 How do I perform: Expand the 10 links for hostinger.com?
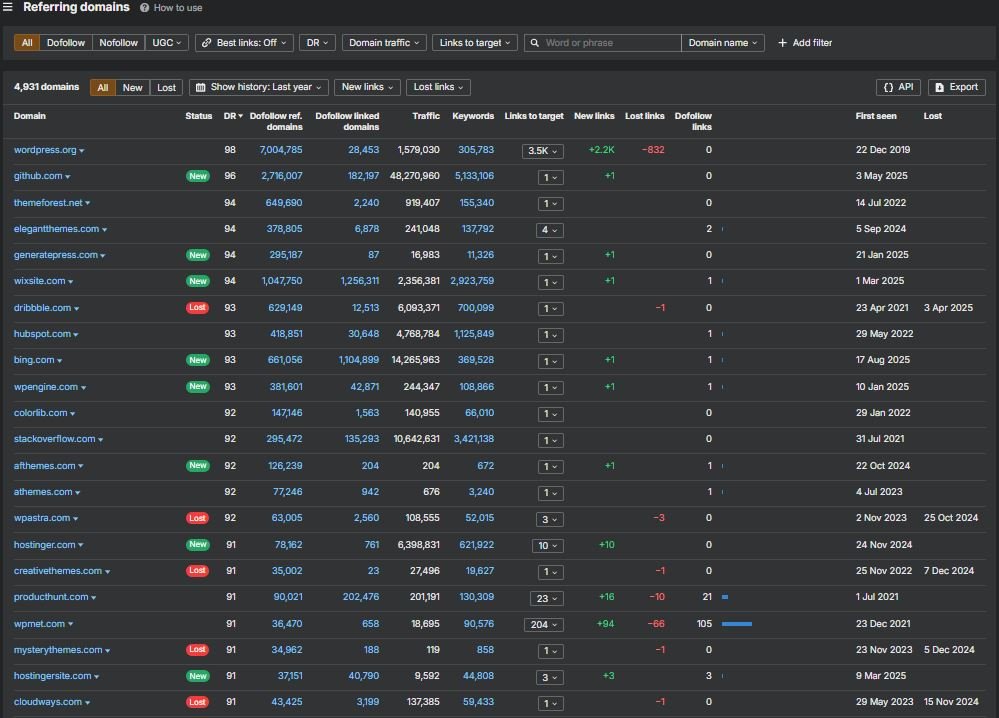pyautogui.click(x=547, y=546)
